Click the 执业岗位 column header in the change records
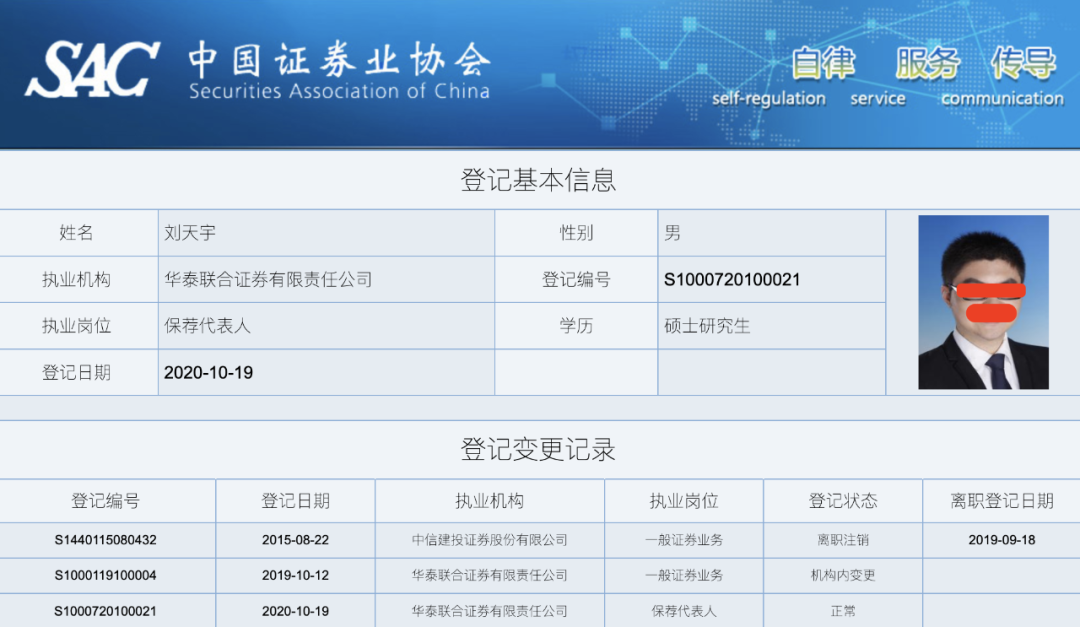Screen dimensions: 1080x627 pyautogui.click(x=684, y=501)
